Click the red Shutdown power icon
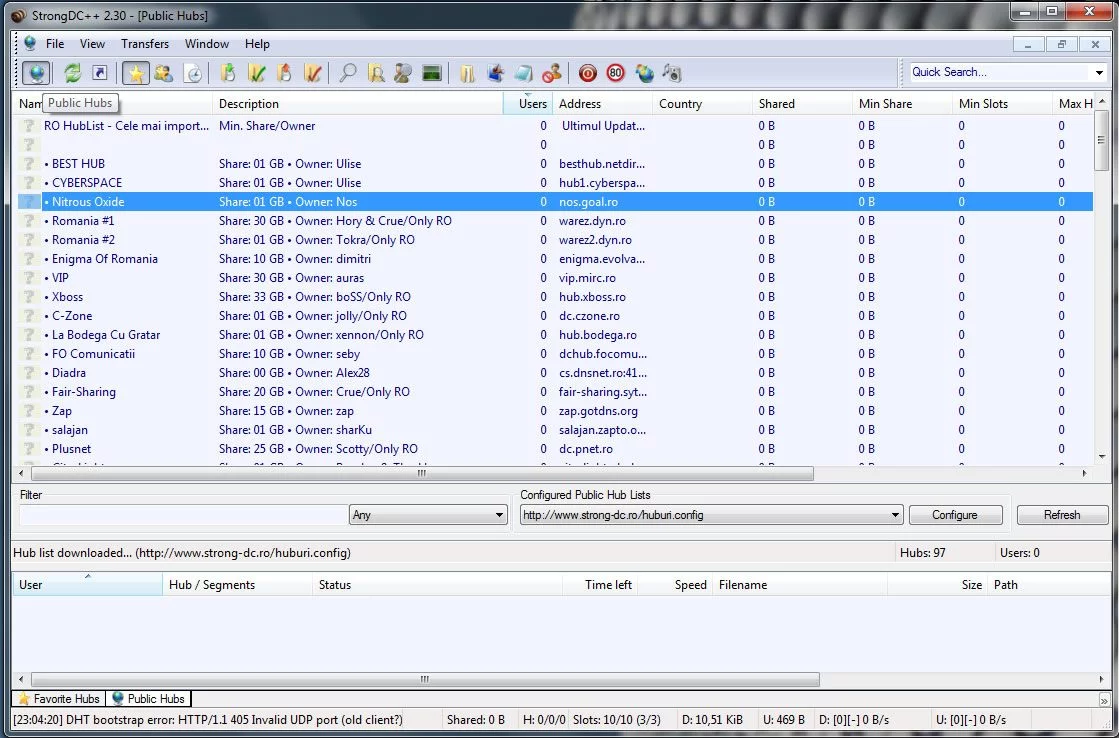 (x=587, y=73)
